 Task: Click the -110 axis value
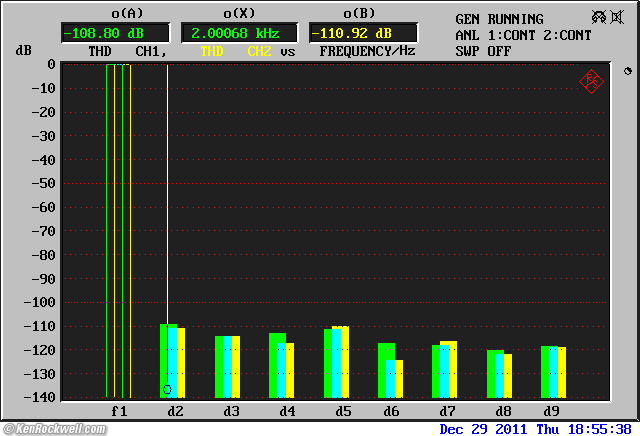(40, 326)
